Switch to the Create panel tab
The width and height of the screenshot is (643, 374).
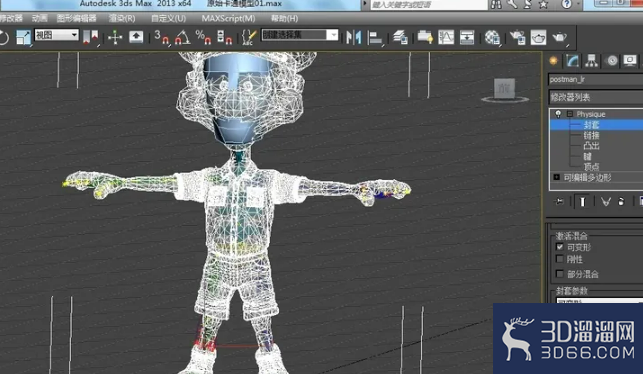[554, 61]
